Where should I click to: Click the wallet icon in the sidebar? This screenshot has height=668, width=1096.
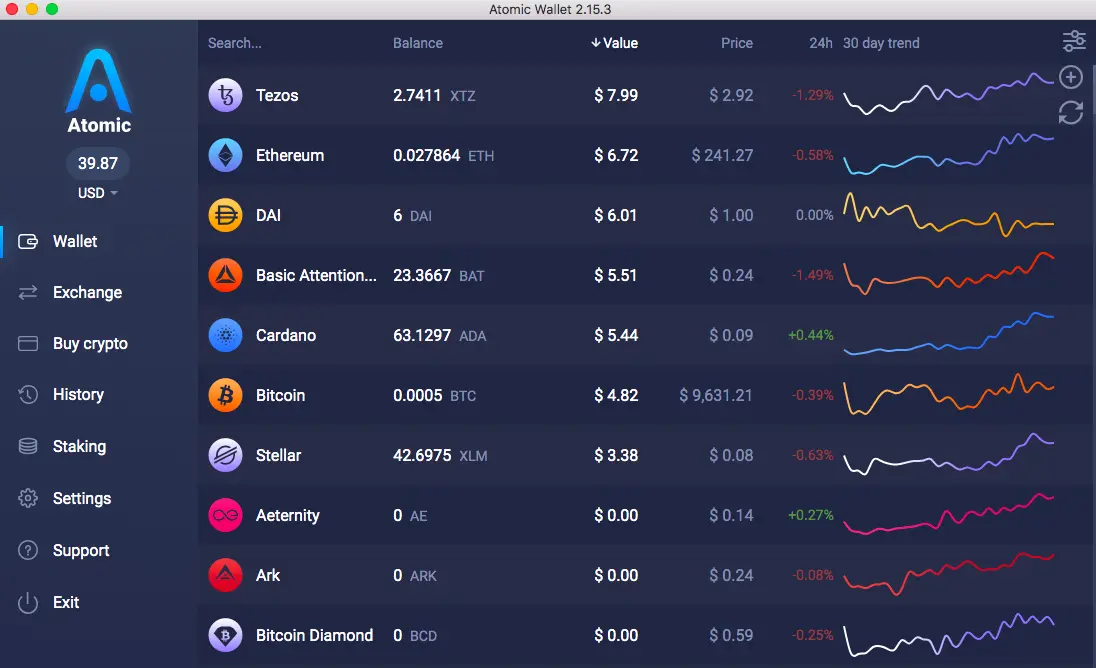(x=28, y=242)
